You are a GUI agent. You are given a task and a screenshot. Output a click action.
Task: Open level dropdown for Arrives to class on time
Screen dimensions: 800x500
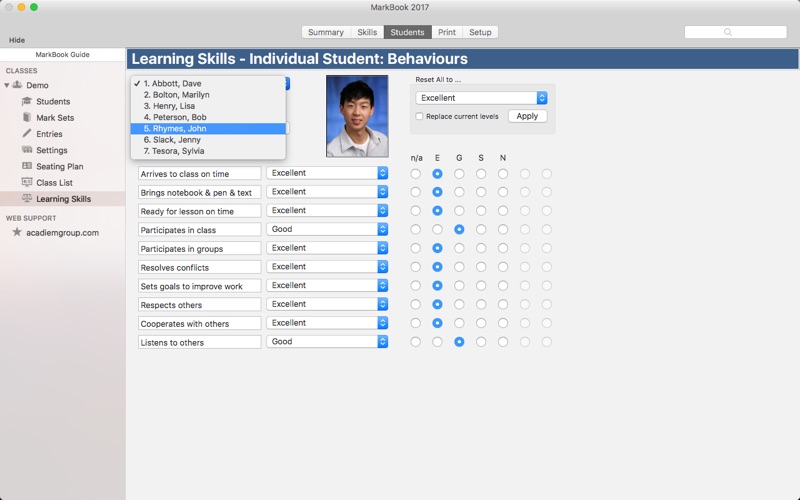[327, 173]
